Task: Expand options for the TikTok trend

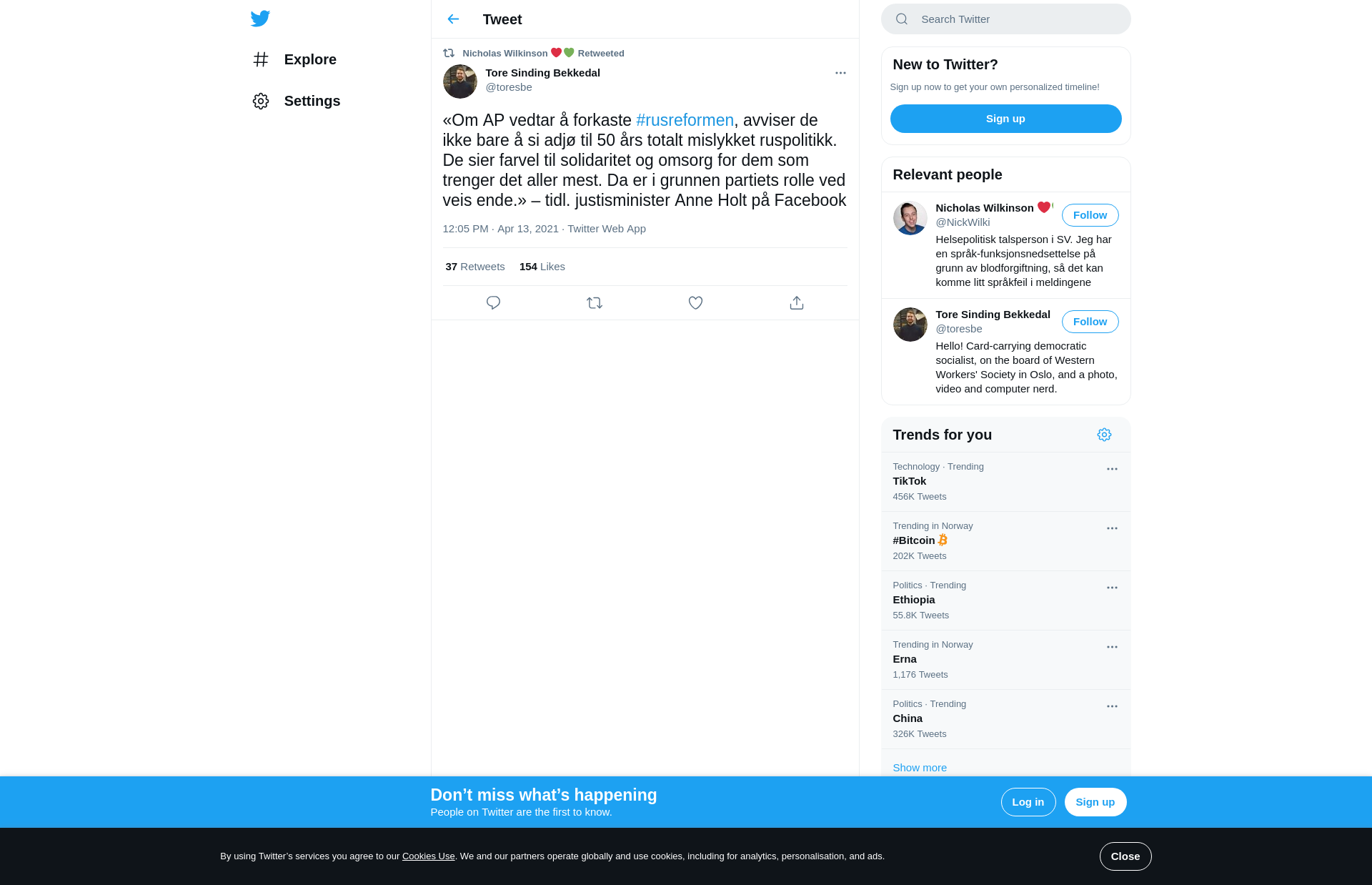Action: point(1112,469)
